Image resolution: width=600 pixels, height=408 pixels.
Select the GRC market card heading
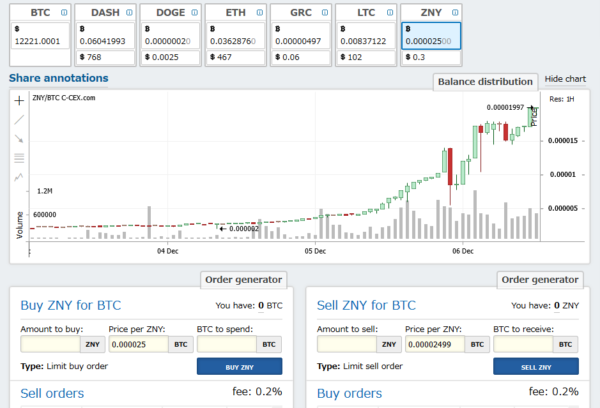click(x=301, y=13)
